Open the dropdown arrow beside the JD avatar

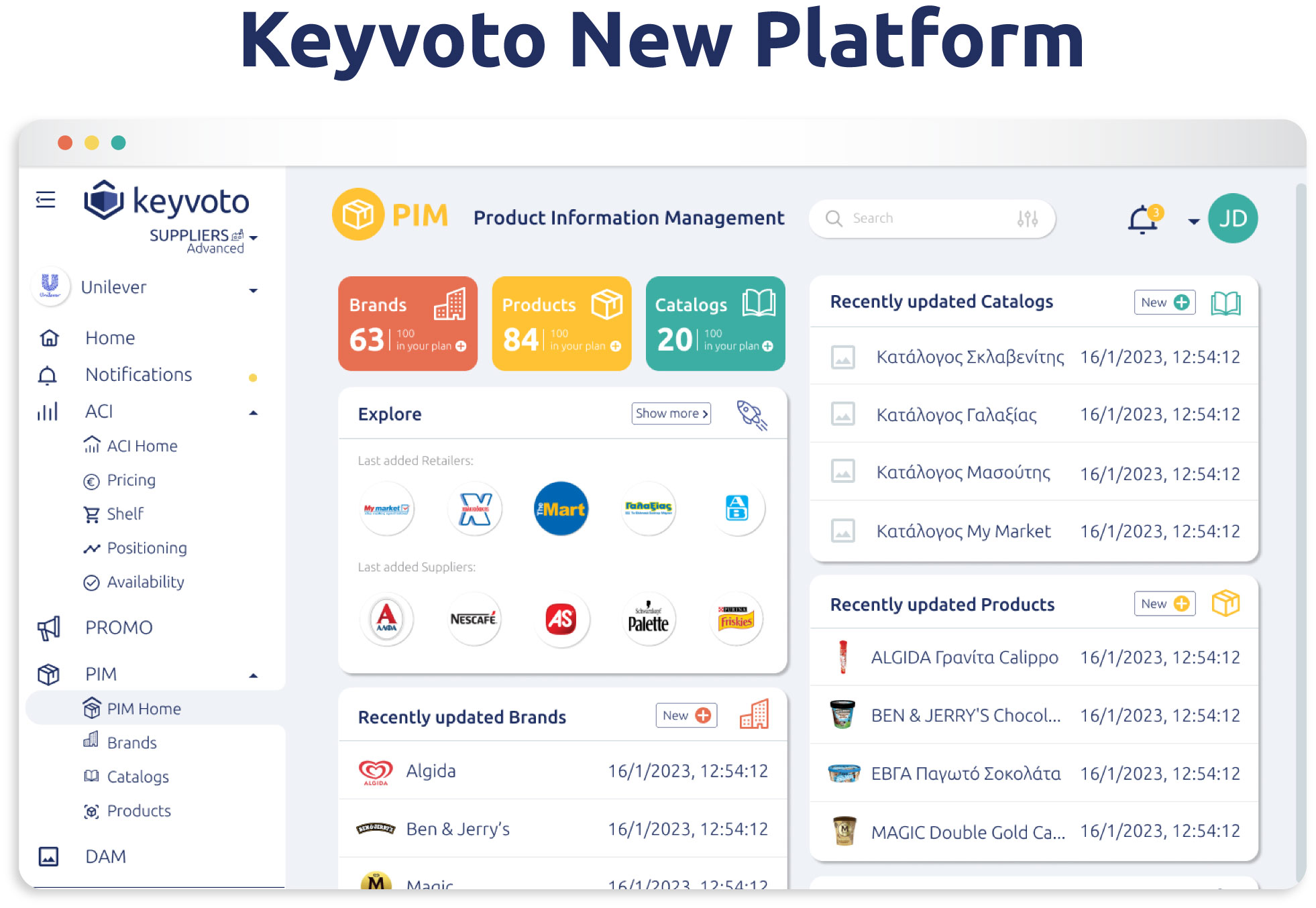(1193, 221)
